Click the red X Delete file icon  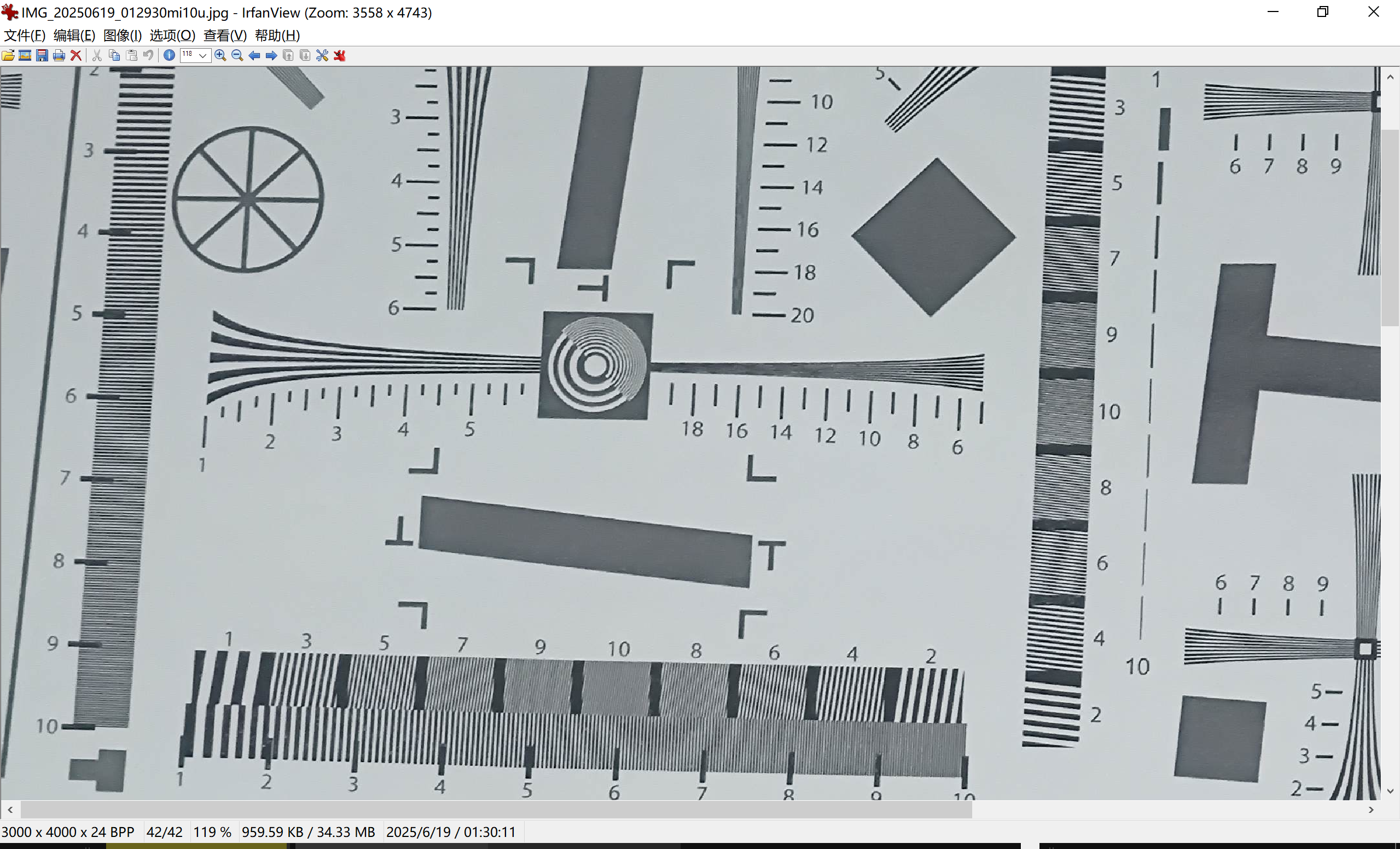75,55
